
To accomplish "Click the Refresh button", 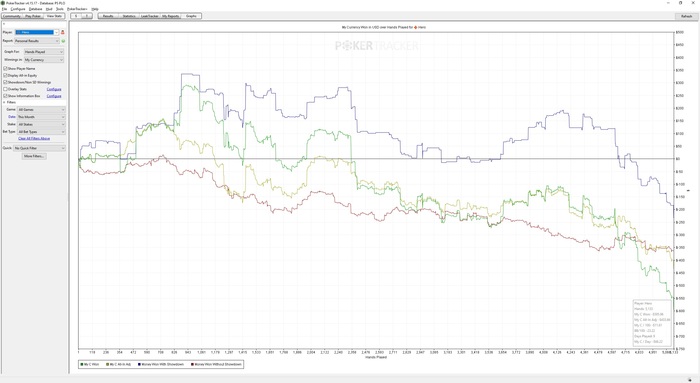I will click(x=686, y=16).
